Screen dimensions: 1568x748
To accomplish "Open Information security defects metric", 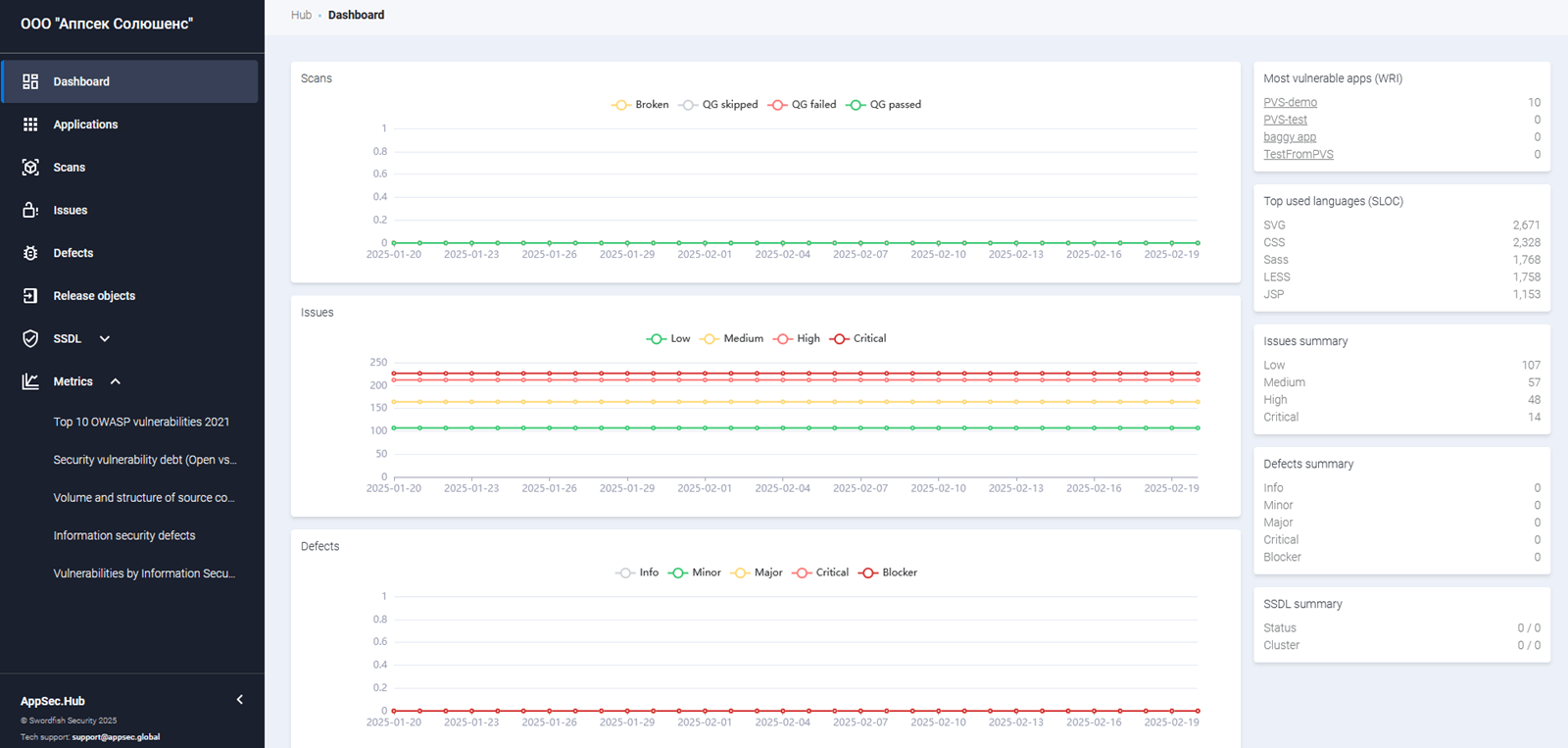I will tap(124, 535).
